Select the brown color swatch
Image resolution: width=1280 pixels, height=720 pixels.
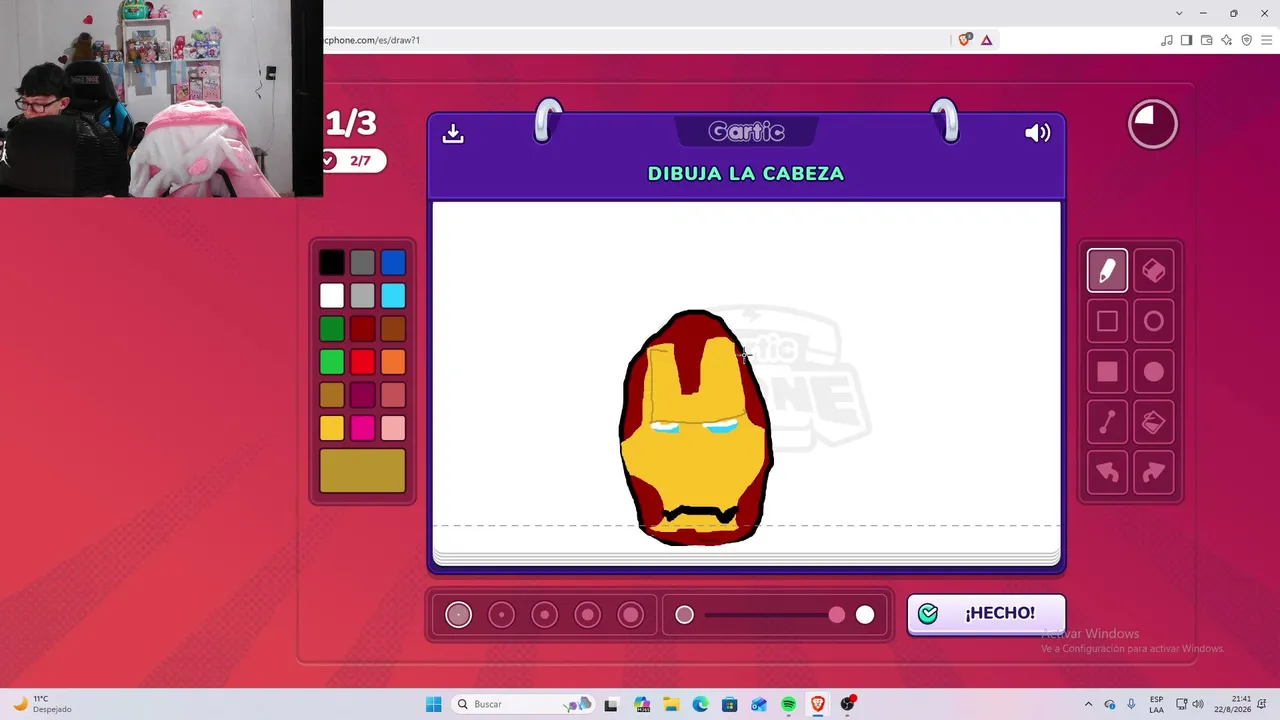(x=393, y=328)
